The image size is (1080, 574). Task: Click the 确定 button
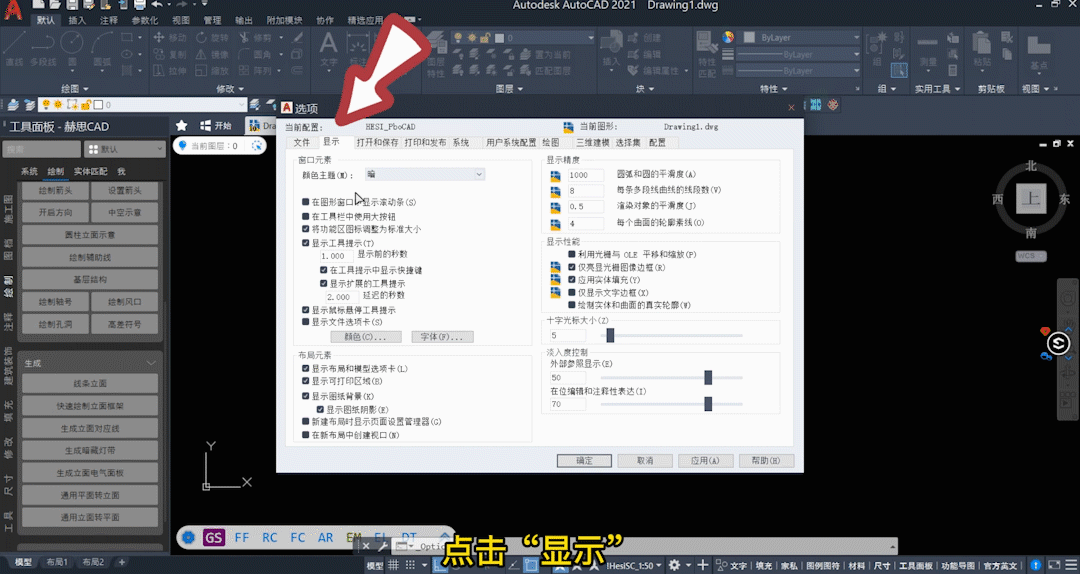[x=584, y=460]
